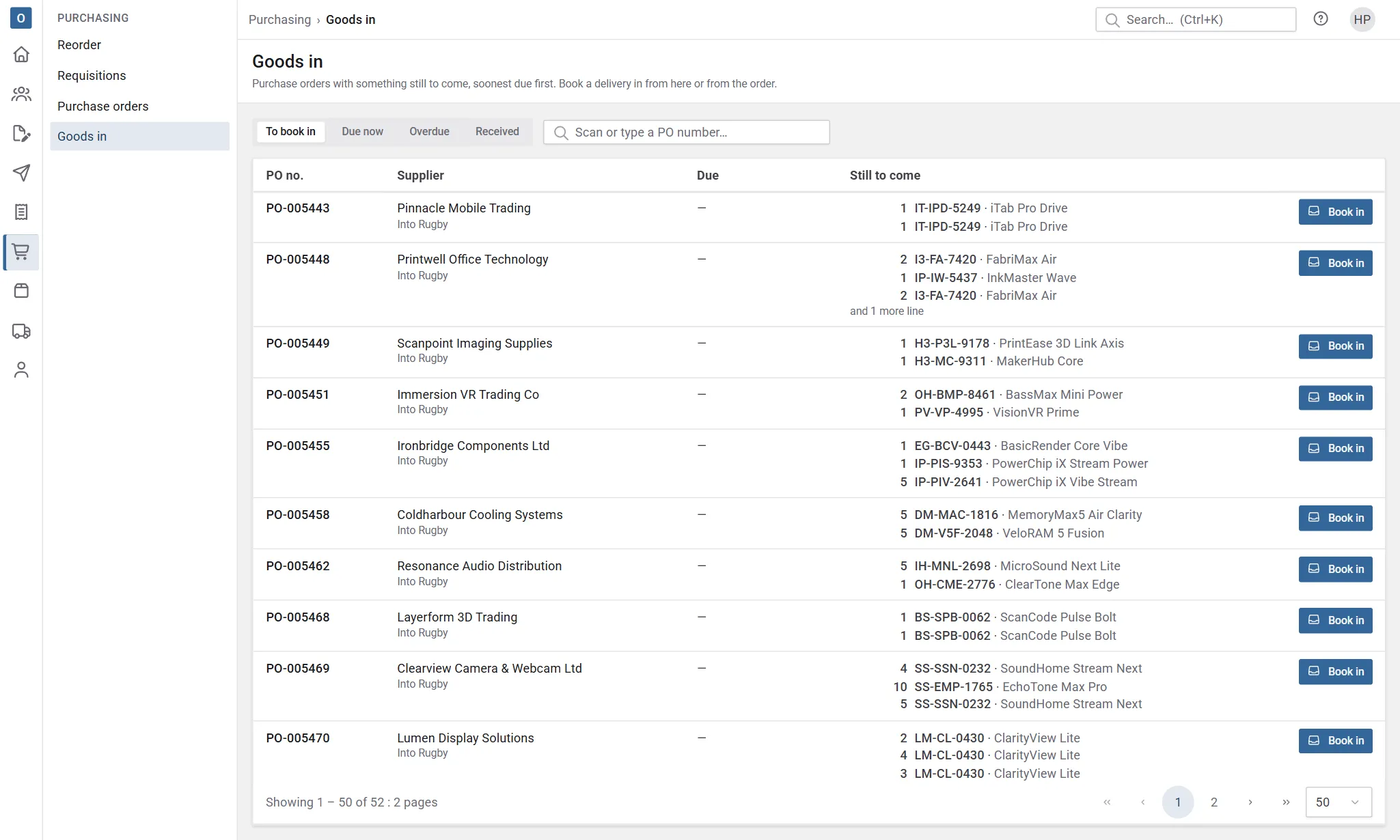The image size is (1400, 840).
Task: Select Goods in from the sidebar menu
Action: (139, 137)
